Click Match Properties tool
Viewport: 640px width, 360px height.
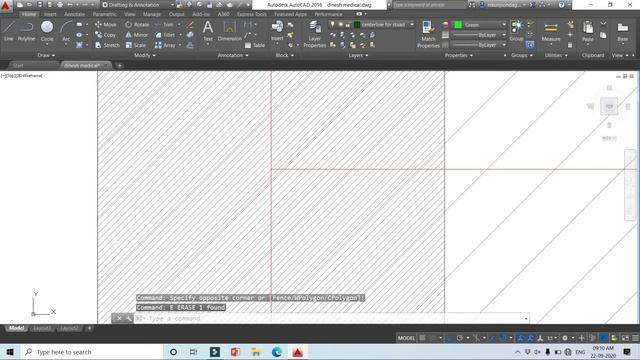428,34
